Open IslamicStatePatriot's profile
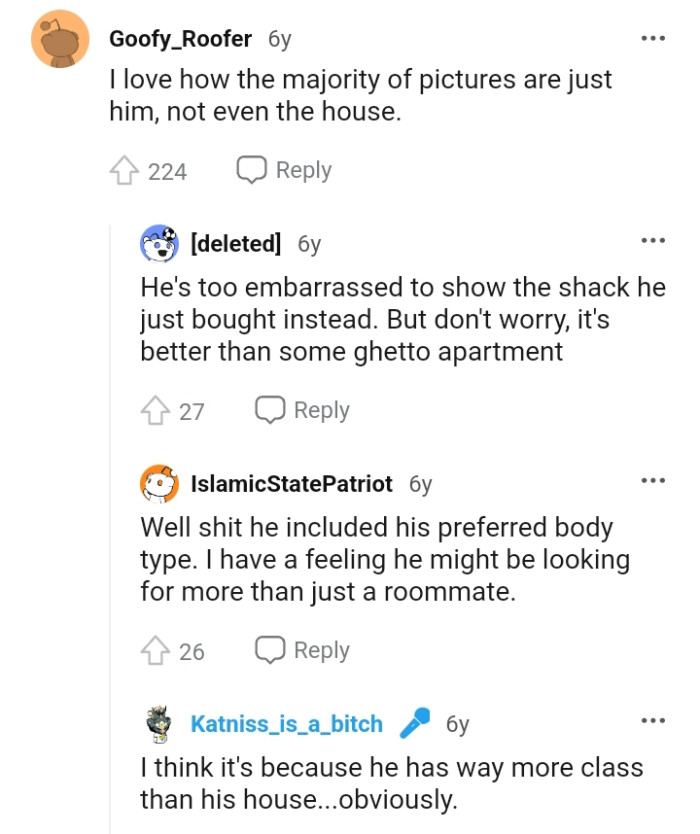Viewport: 700px width, 834px height. coord(290,483)
